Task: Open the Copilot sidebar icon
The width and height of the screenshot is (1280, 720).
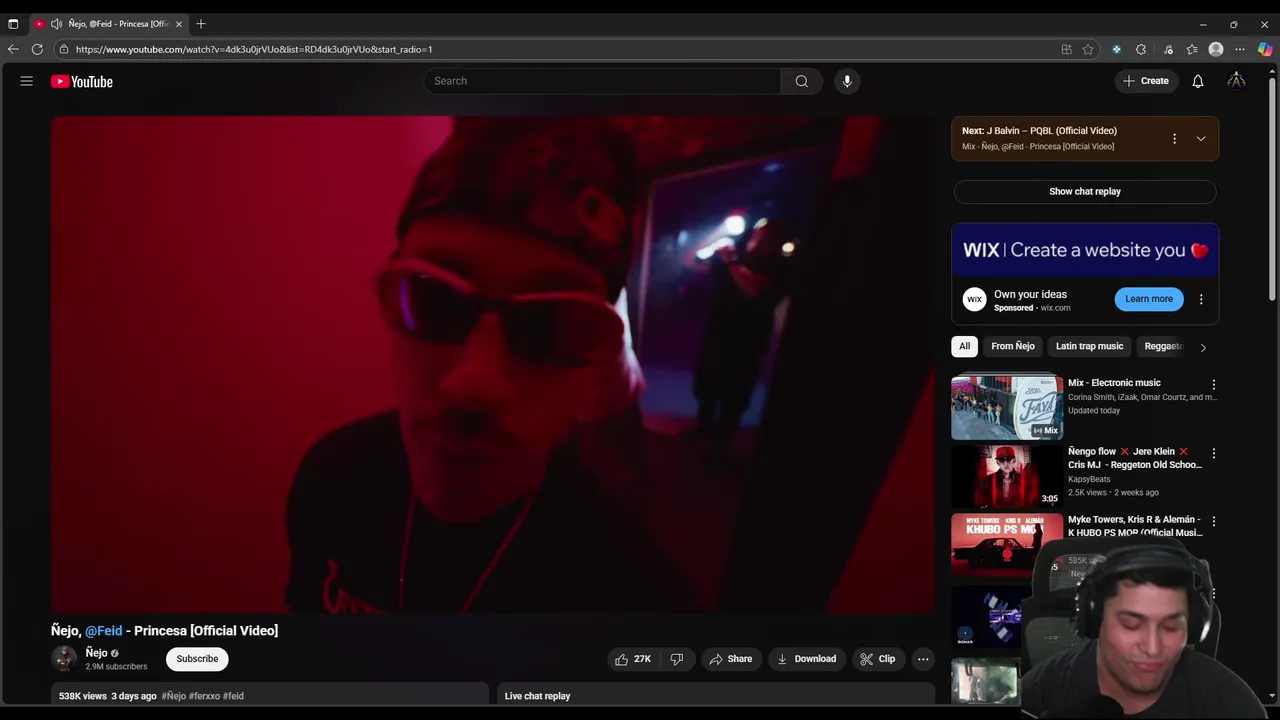Action: coord(1265,49)
